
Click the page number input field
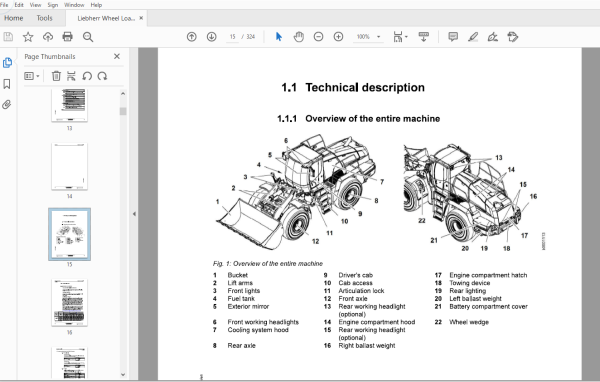point(232,37)
